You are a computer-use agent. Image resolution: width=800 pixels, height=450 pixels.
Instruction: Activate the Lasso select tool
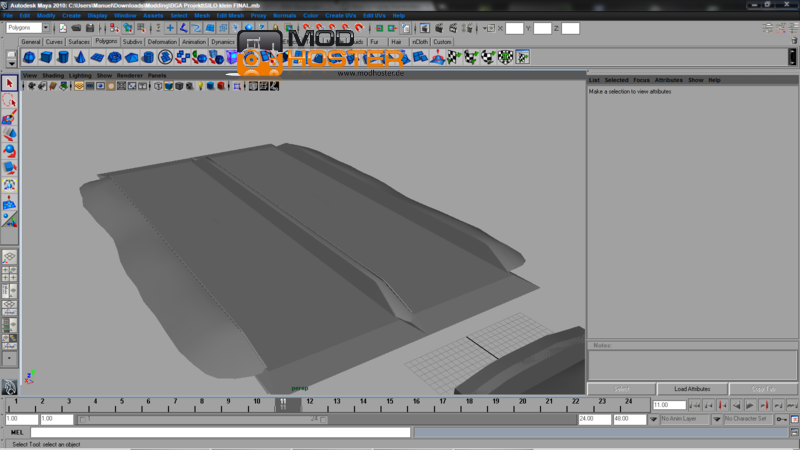(x=9, y=101)
